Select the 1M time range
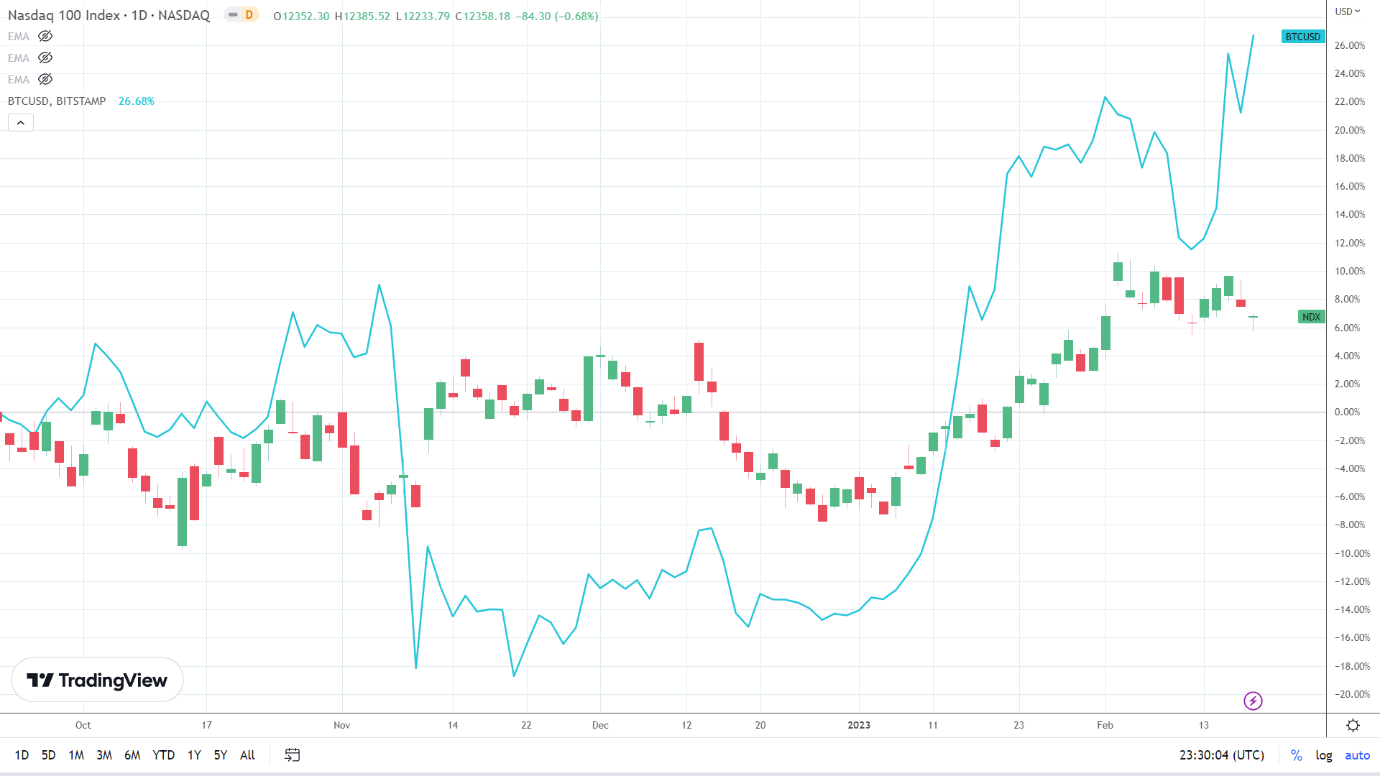1380x776 pixels. (x=76, y=755)
